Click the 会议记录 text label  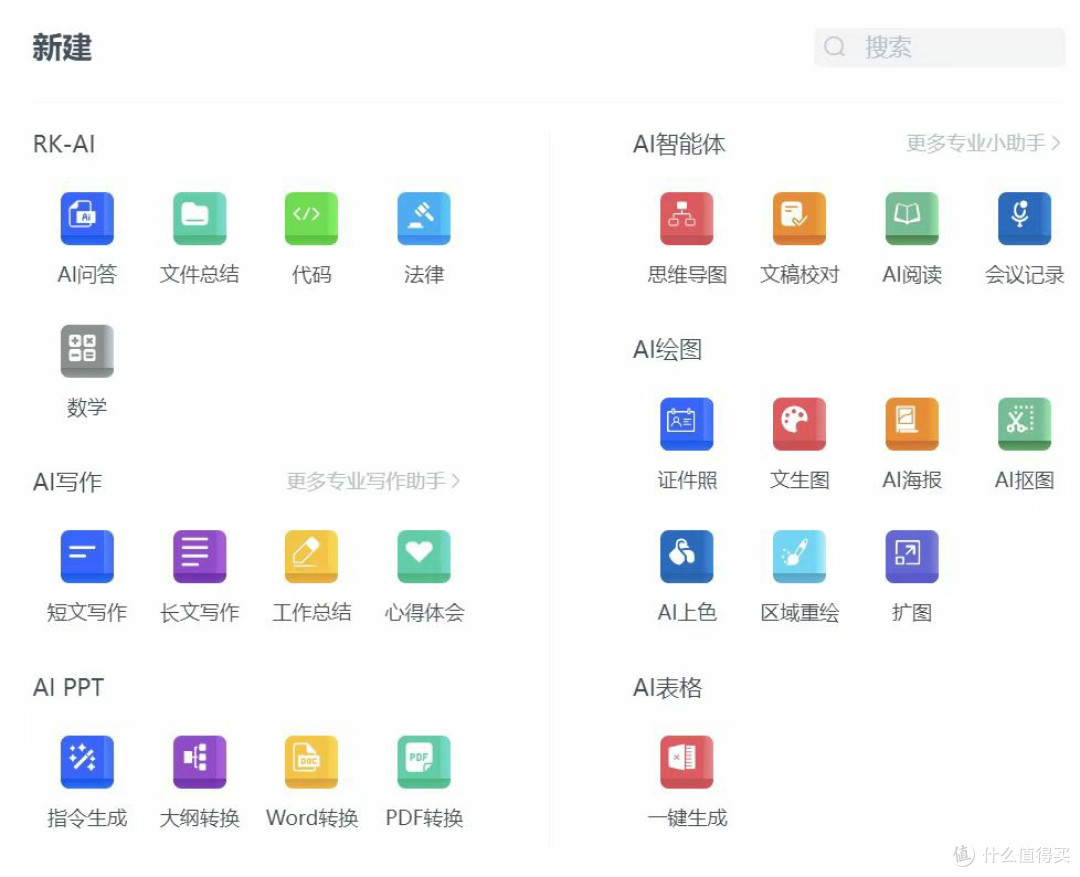(x=1024, y=275)
